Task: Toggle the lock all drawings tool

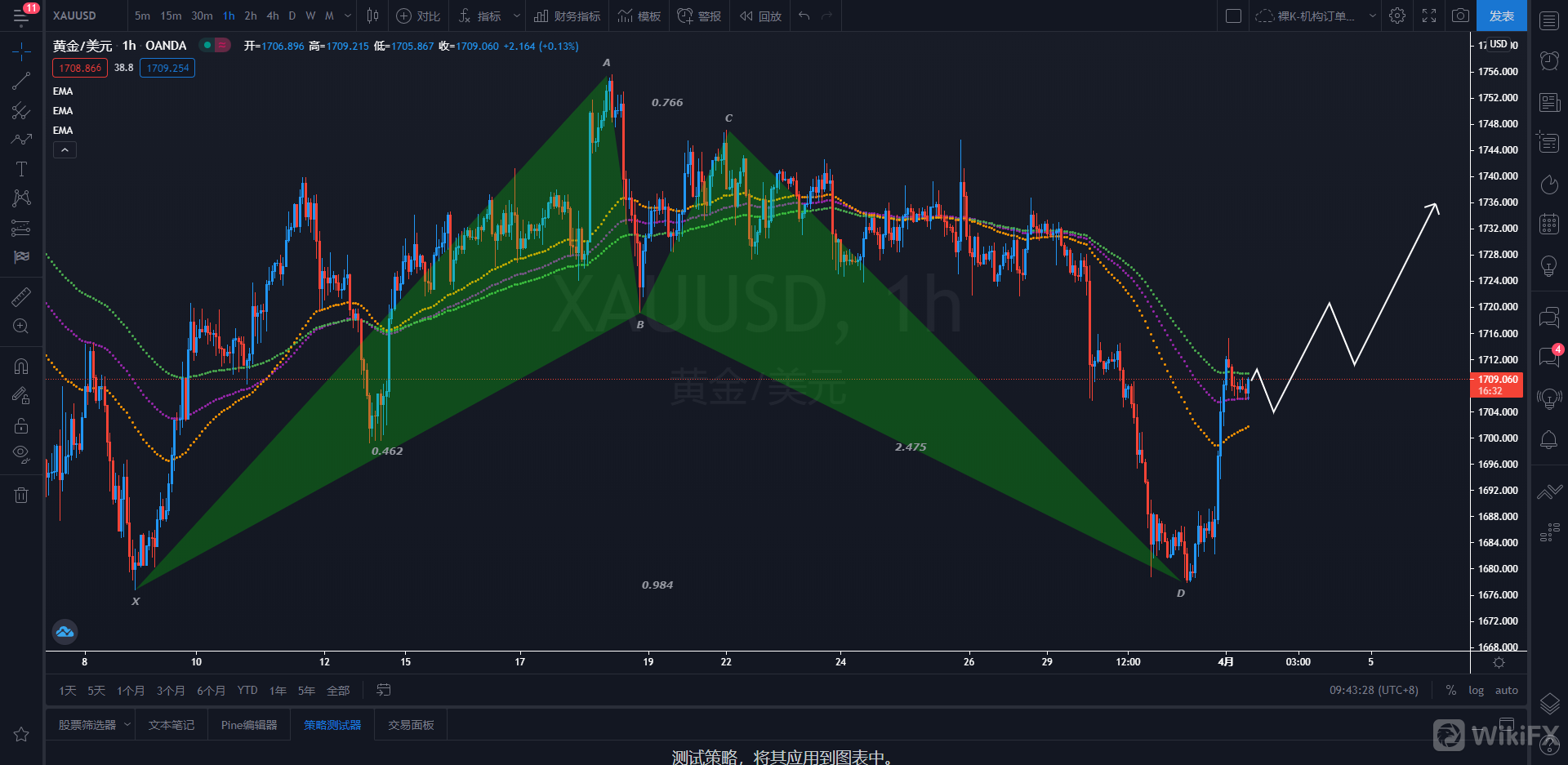Action: pyautogui.click(x=21, y=425)
